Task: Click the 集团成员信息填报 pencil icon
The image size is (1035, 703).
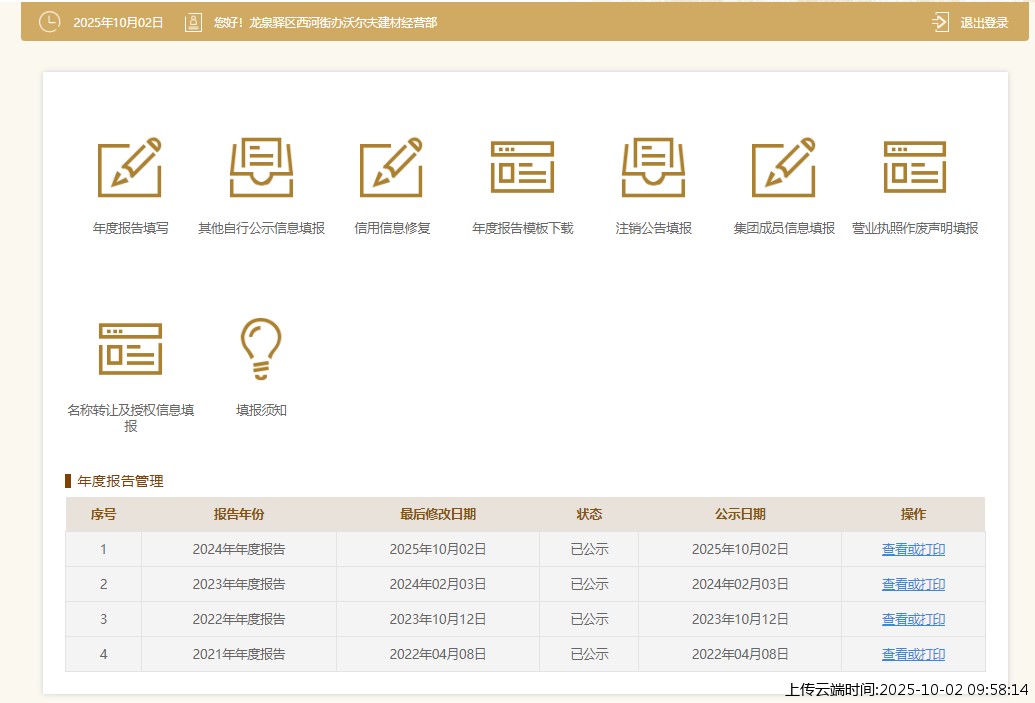Action: [x=784, y=168]
